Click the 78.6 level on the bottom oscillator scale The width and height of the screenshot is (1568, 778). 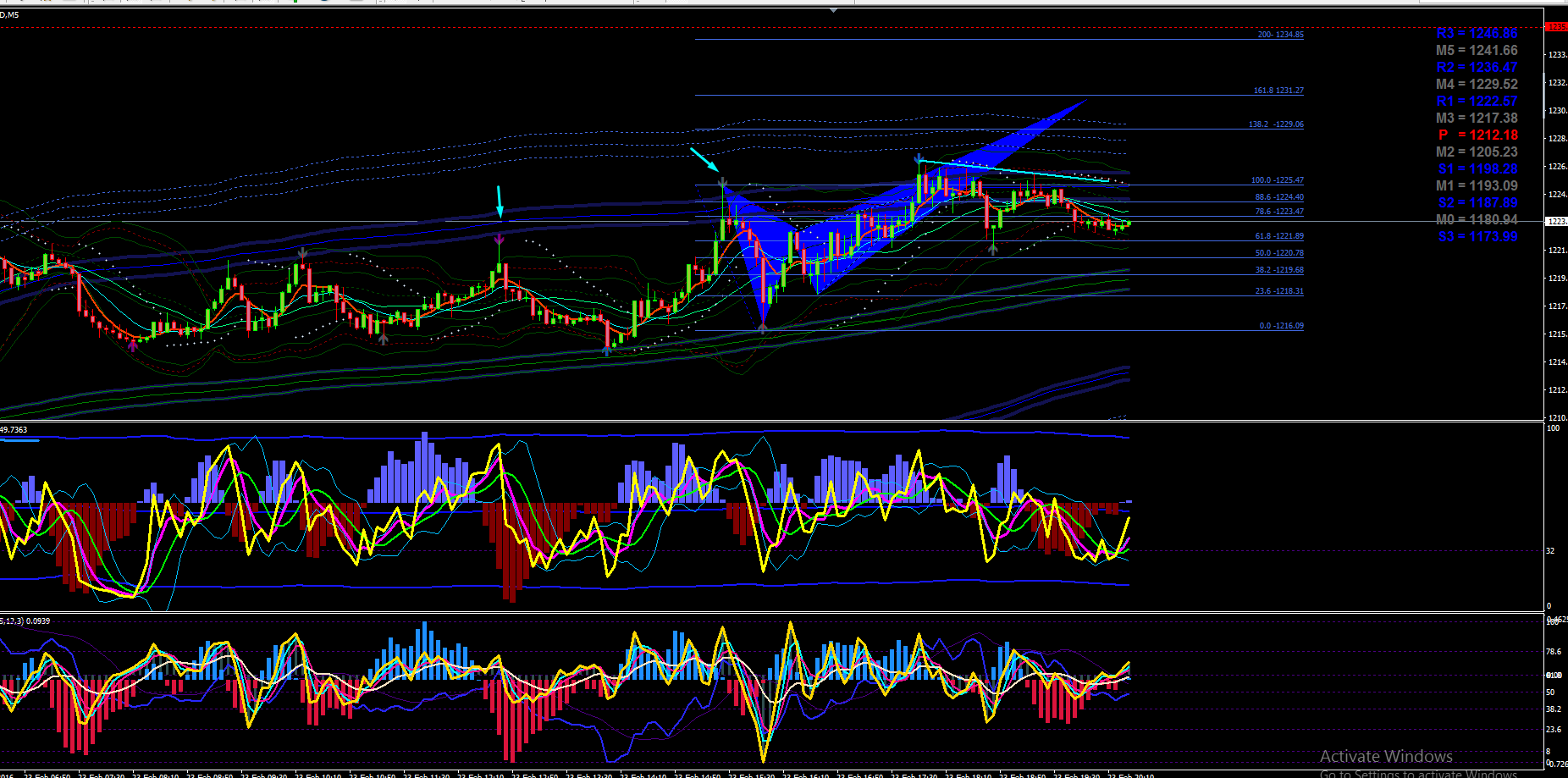tap(1554, 652)
